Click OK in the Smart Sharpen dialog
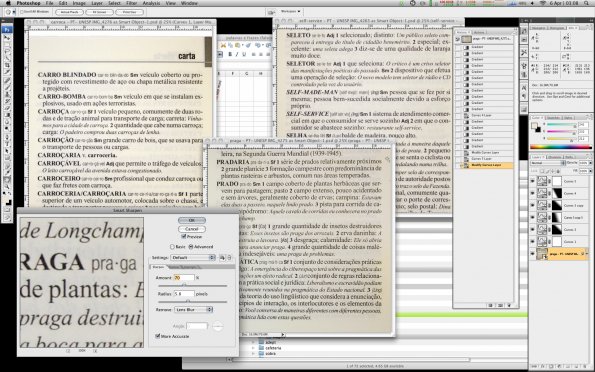Image resolution: width=595 pixels, height=372 pixels. click(192, 220)
